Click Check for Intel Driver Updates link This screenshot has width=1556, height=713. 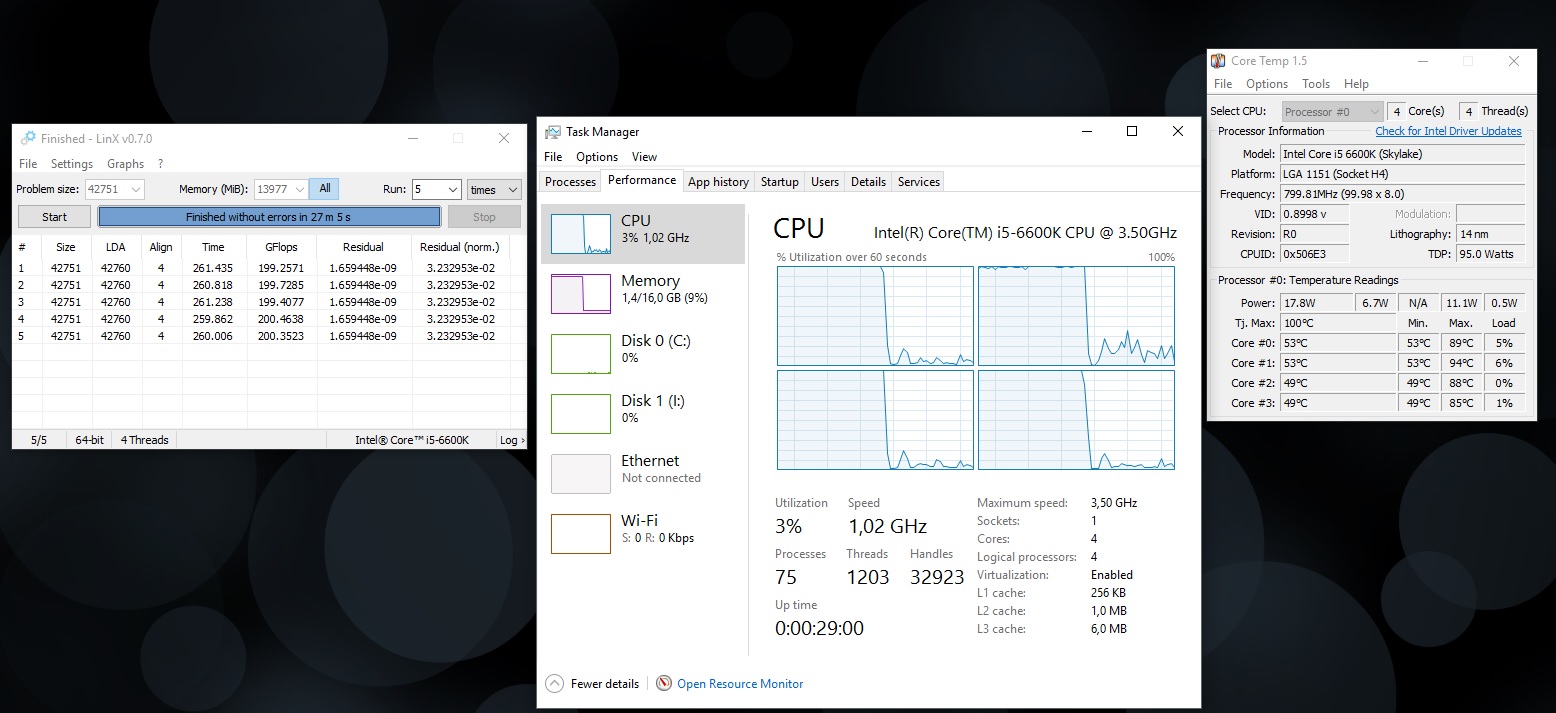point(1448,131)
